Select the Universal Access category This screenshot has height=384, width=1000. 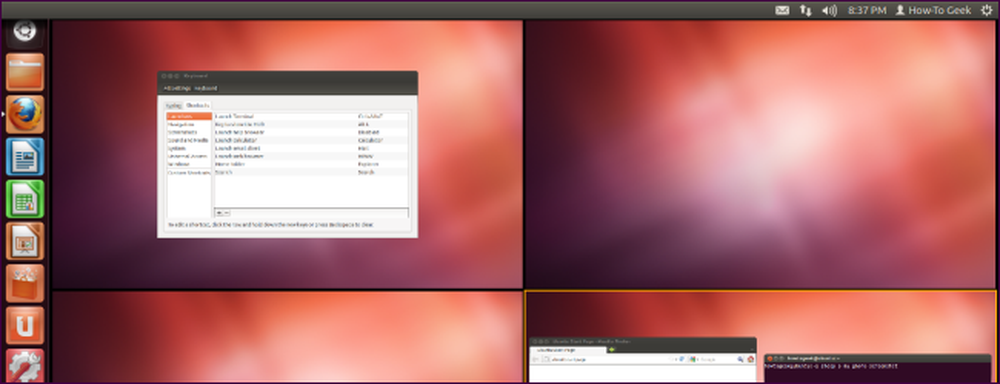[x=189, y=156]
